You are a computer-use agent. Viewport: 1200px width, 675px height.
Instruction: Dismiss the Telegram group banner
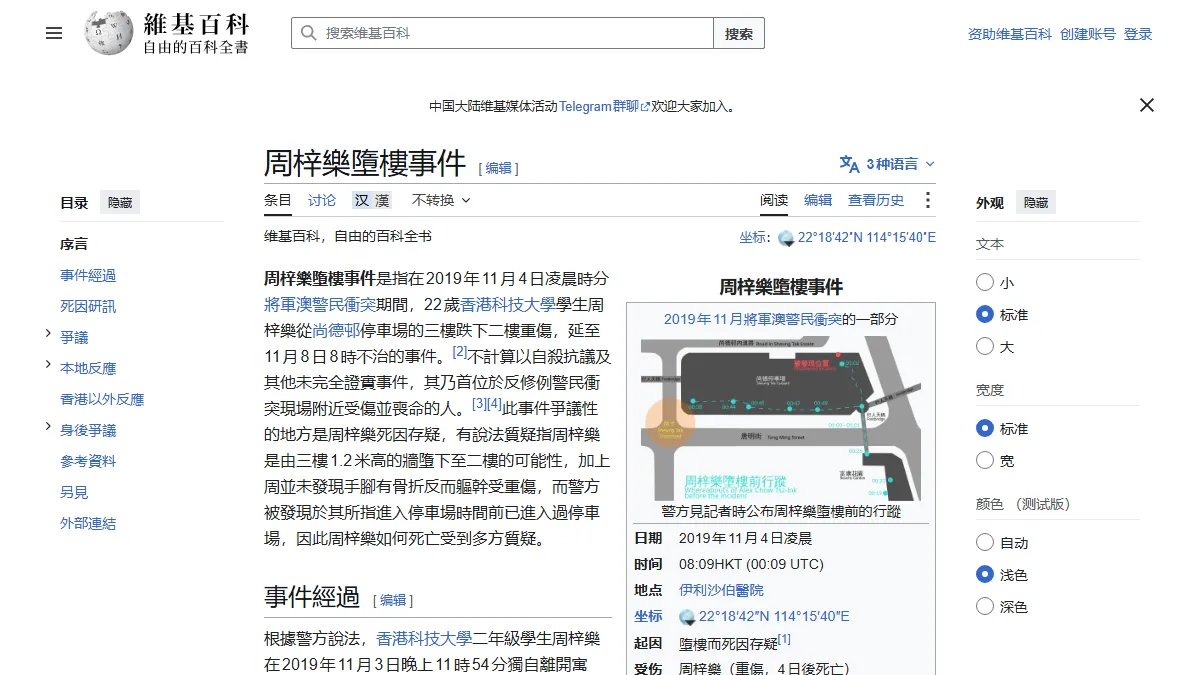1147,105
